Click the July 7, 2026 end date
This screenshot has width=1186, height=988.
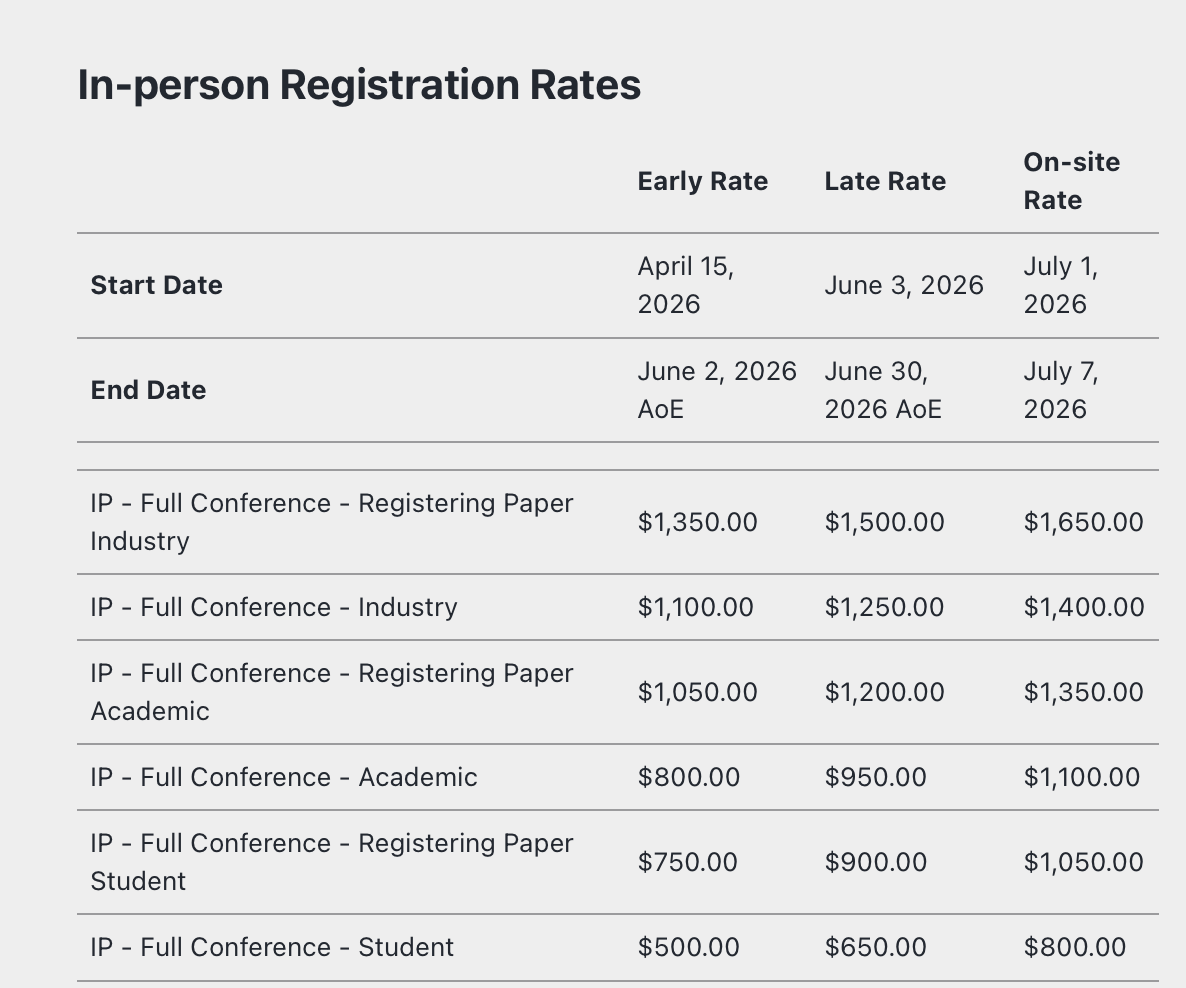click(1060, 390)
